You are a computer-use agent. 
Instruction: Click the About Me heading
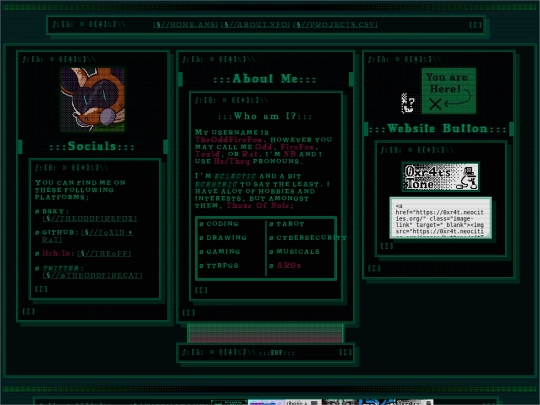264,79
